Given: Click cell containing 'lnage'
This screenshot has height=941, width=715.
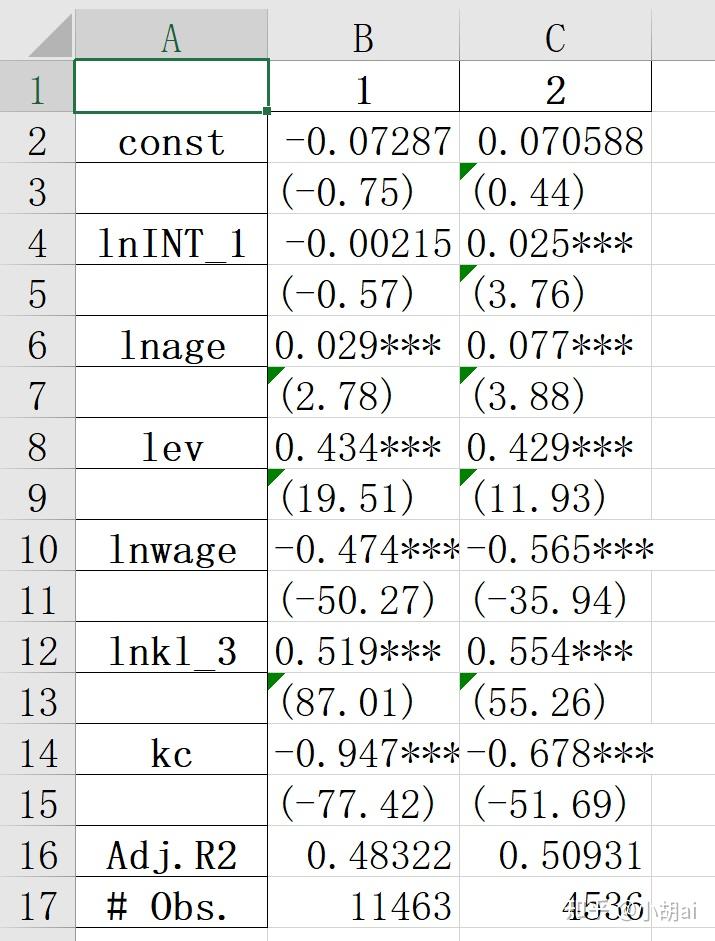Looking at the screenshot, I should (171, 341).
